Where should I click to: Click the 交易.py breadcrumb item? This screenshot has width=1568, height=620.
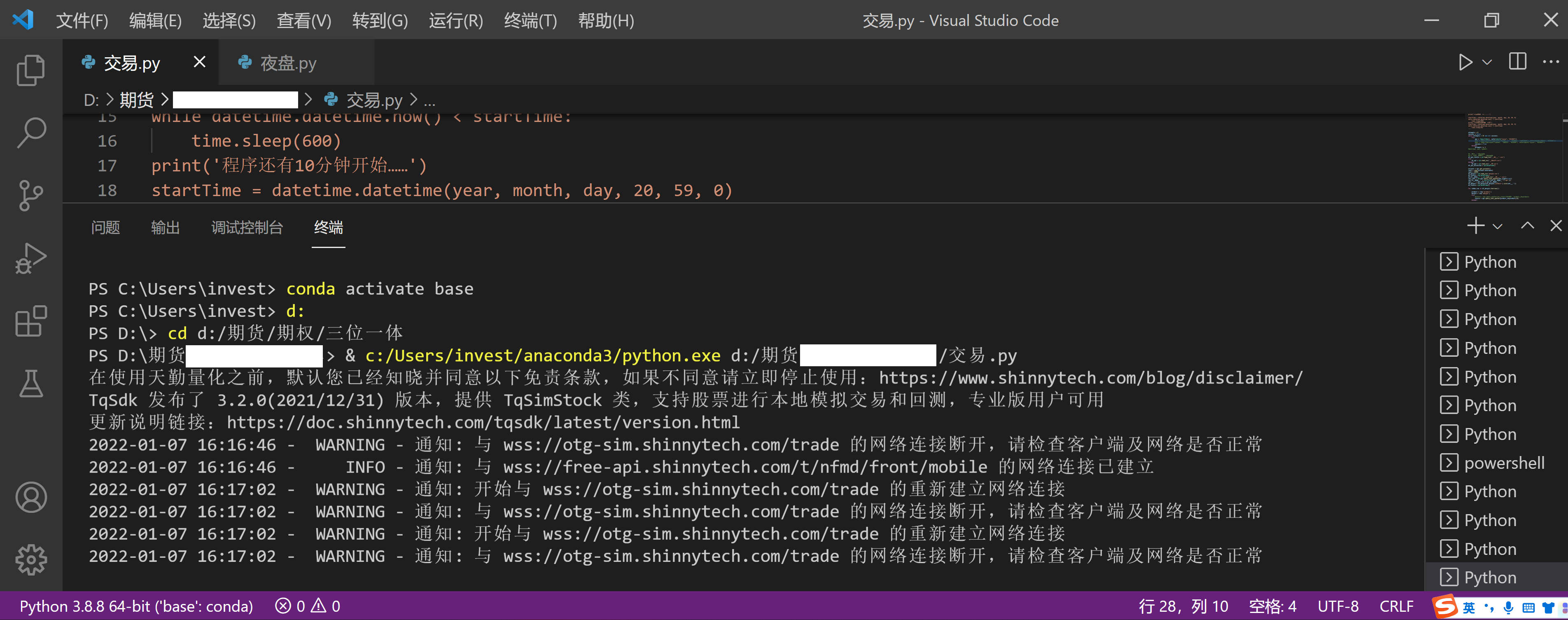coord(374,100)
